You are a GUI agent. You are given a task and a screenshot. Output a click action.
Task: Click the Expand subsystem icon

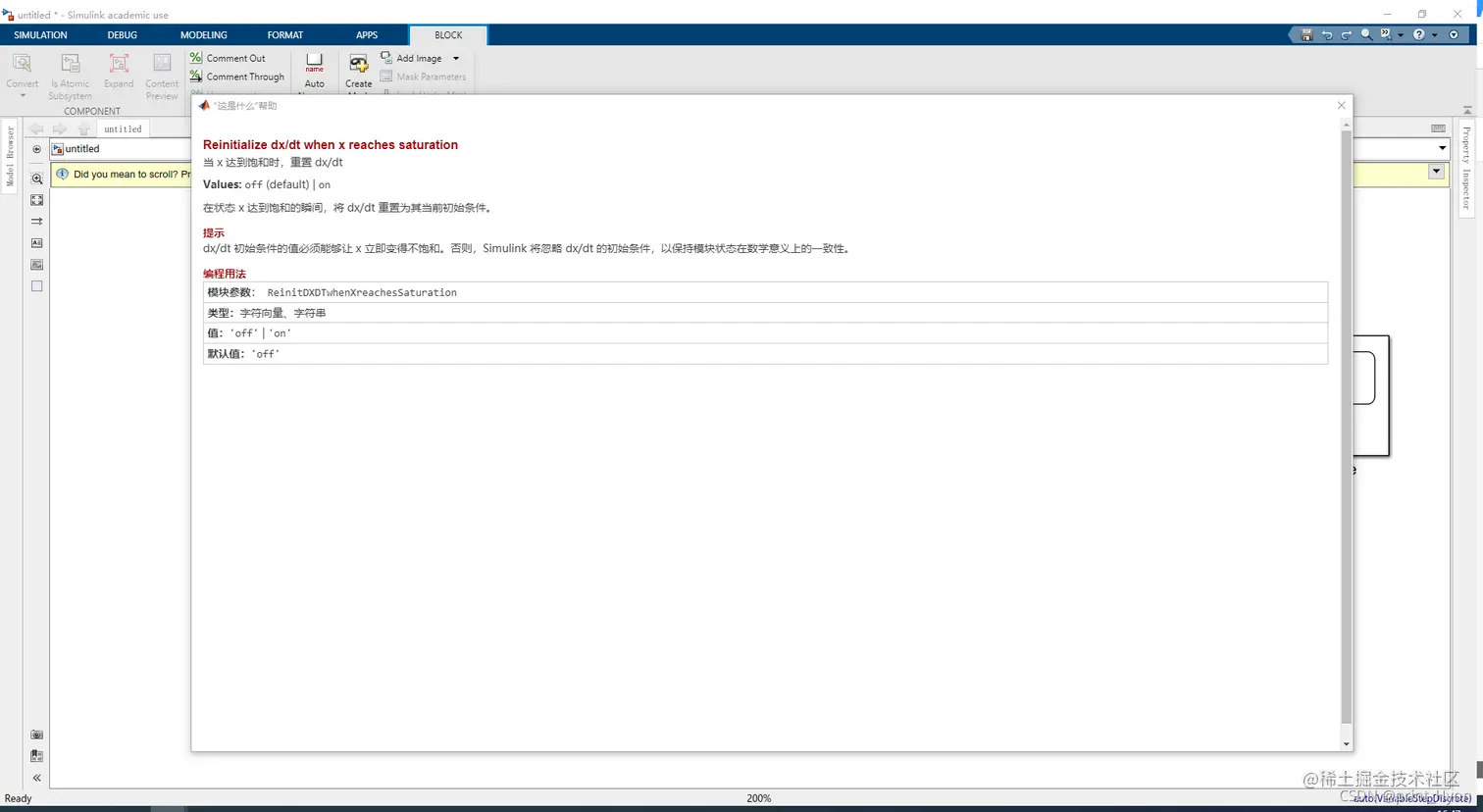click(x=119, y=72)
